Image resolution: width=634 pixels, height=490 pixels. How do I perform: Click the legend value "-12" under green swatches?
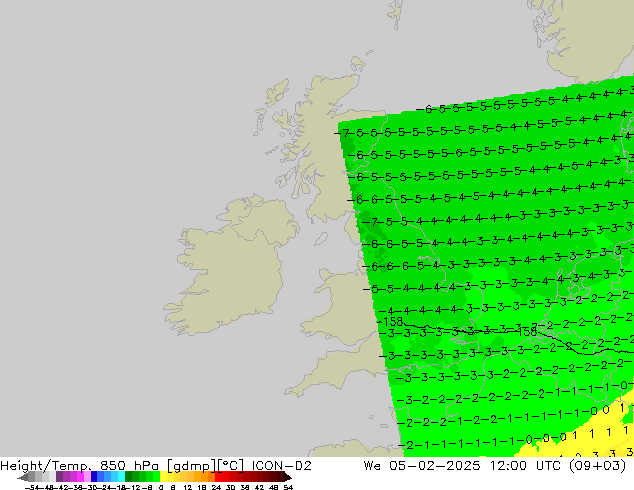click(135, 487)
